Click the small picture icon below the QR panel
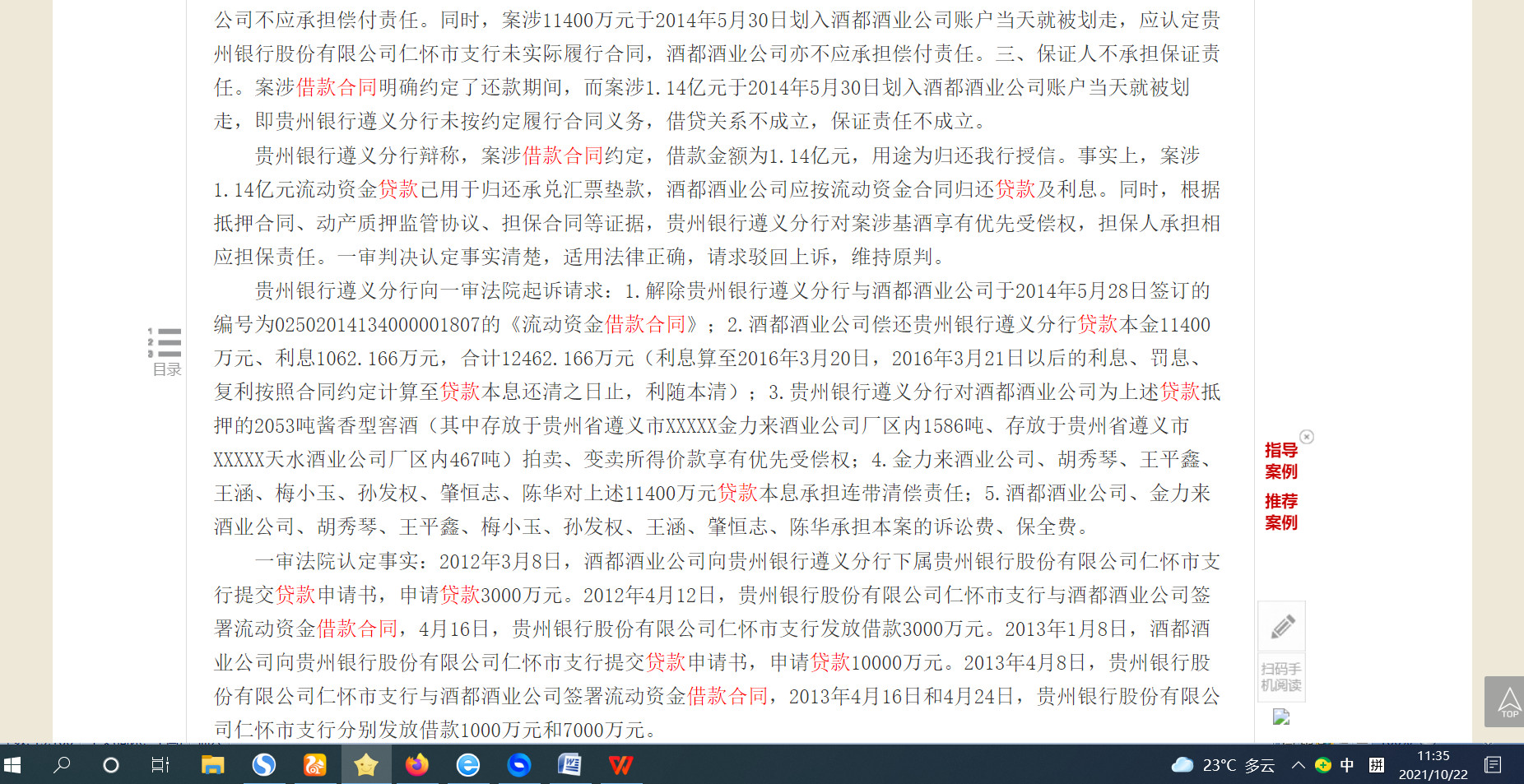The height and width of the screenshot is (784, 1524). point(1280,717)
